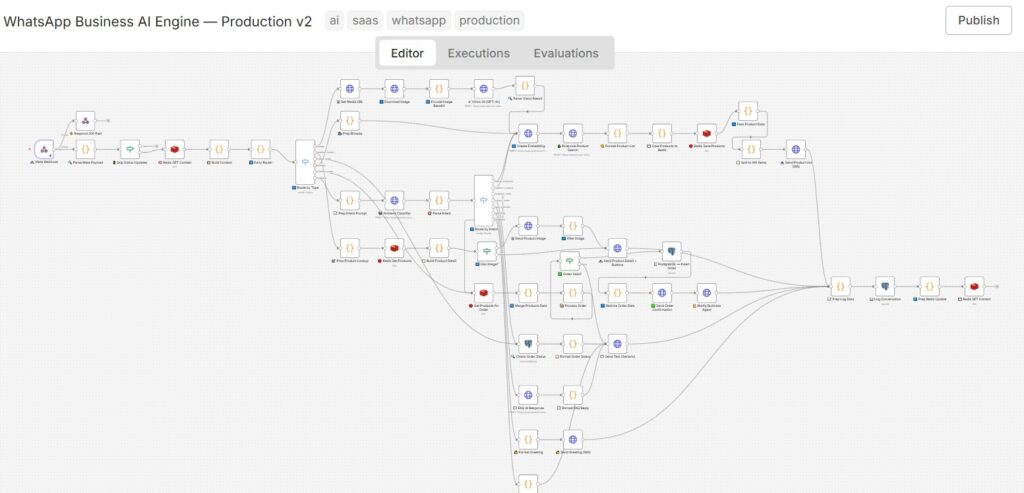Image resolution: width=1024 pixels, height=493 pixels.
Task: Click the 'whatsapp' workflow tag
Action: click(419, 20)
